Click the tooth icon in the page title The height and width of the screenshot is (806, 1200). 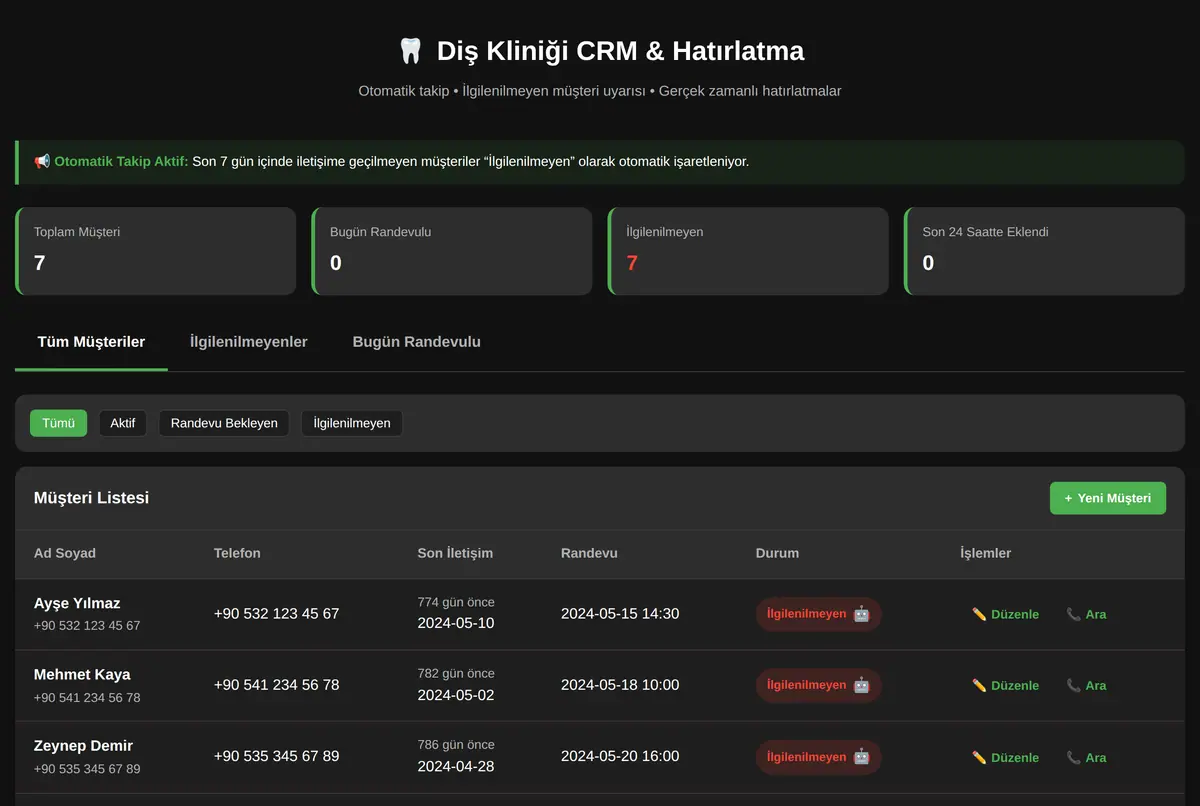coord(410,51)
